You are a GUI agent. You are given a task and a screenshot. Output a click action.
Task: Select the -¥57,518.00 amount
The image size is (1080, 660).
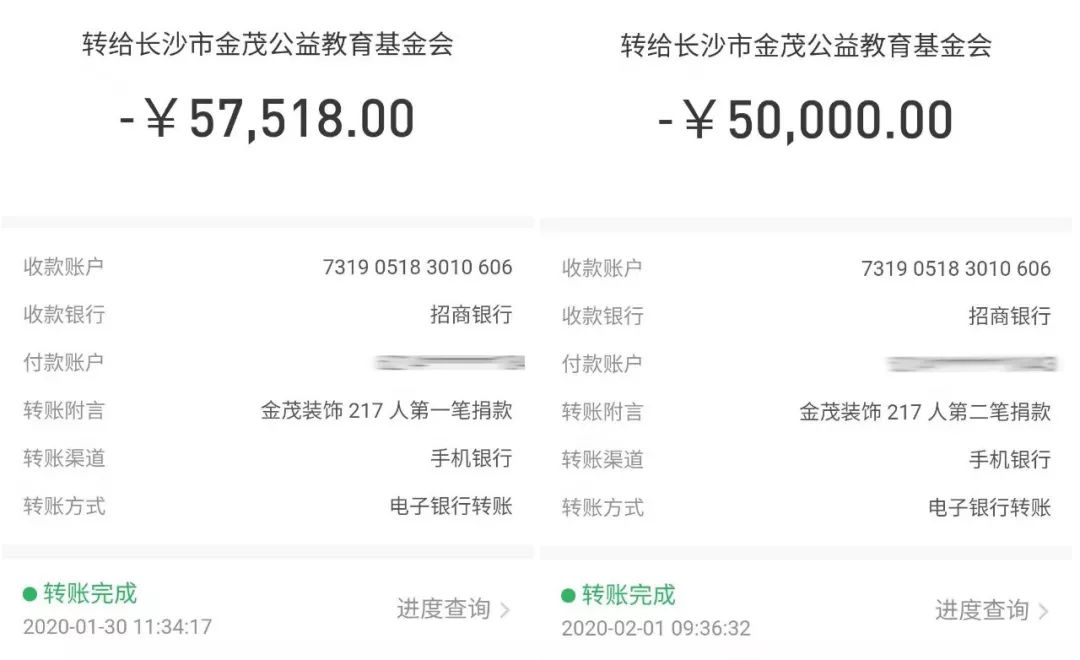pos(267,119)
